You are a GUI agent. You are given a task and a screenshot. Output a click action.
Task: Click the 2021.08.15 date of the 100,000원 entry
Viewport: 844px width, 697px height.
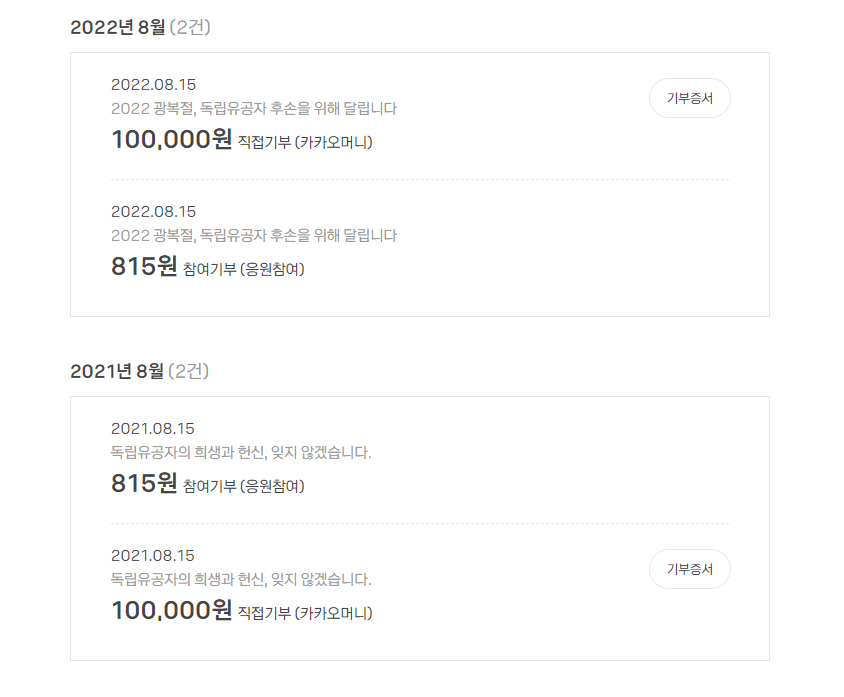pos(153,555)
